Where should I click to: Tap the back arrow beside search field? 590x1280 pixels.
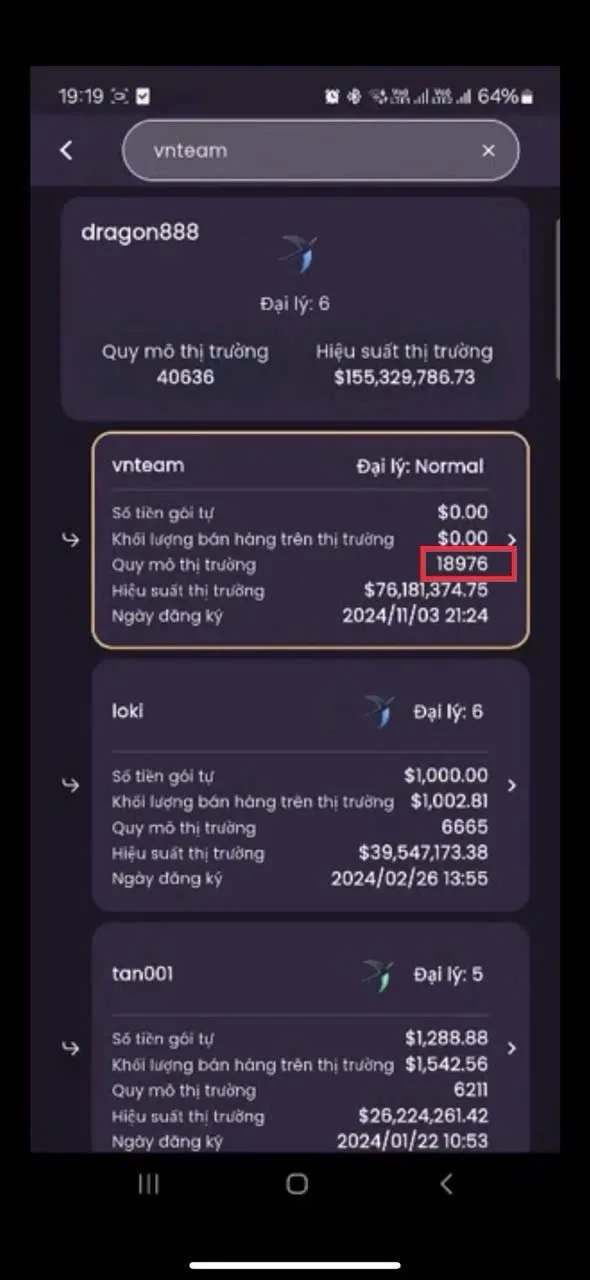67,150
